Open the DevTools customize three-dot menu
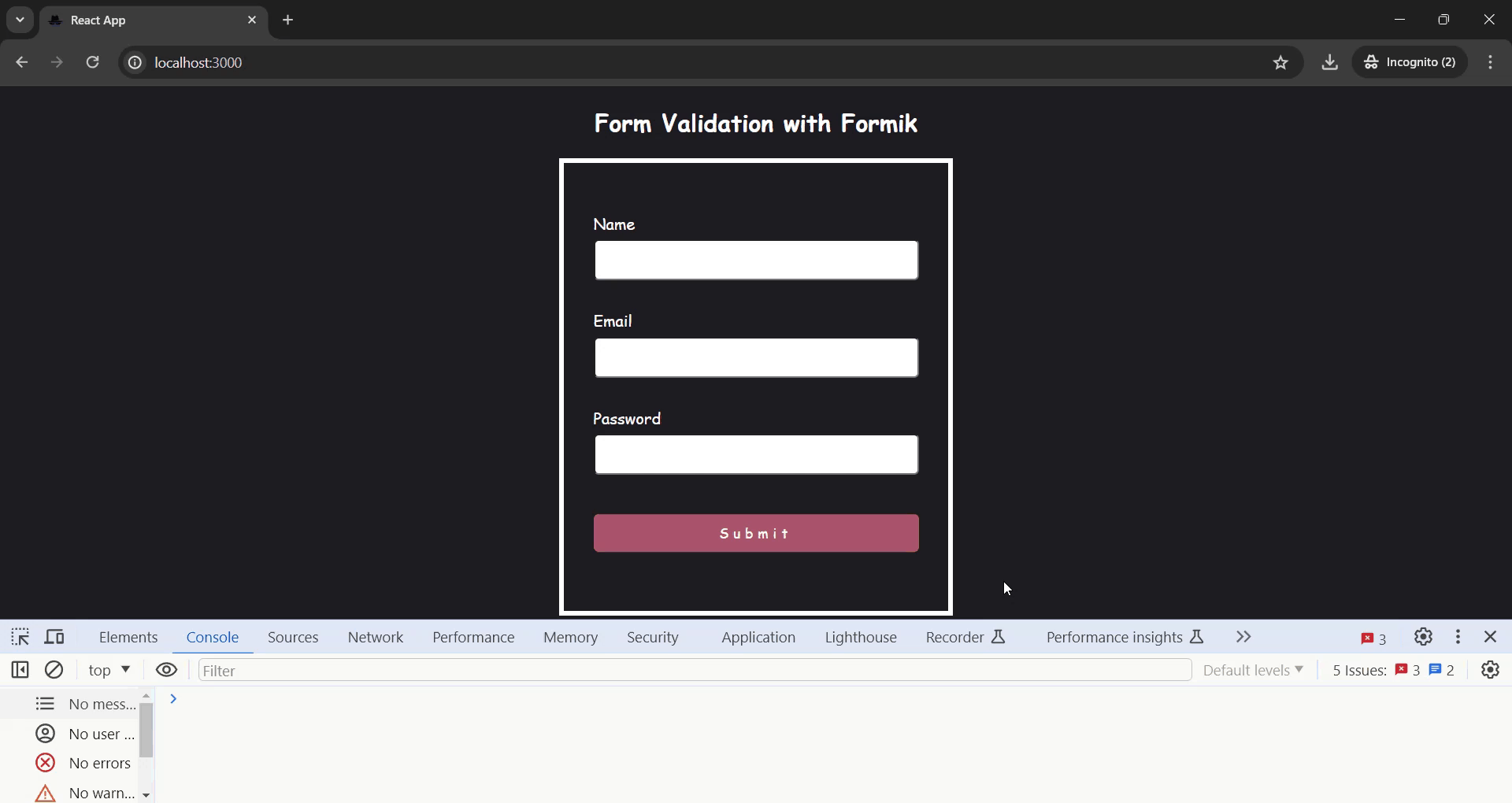 pos(1458,637)
